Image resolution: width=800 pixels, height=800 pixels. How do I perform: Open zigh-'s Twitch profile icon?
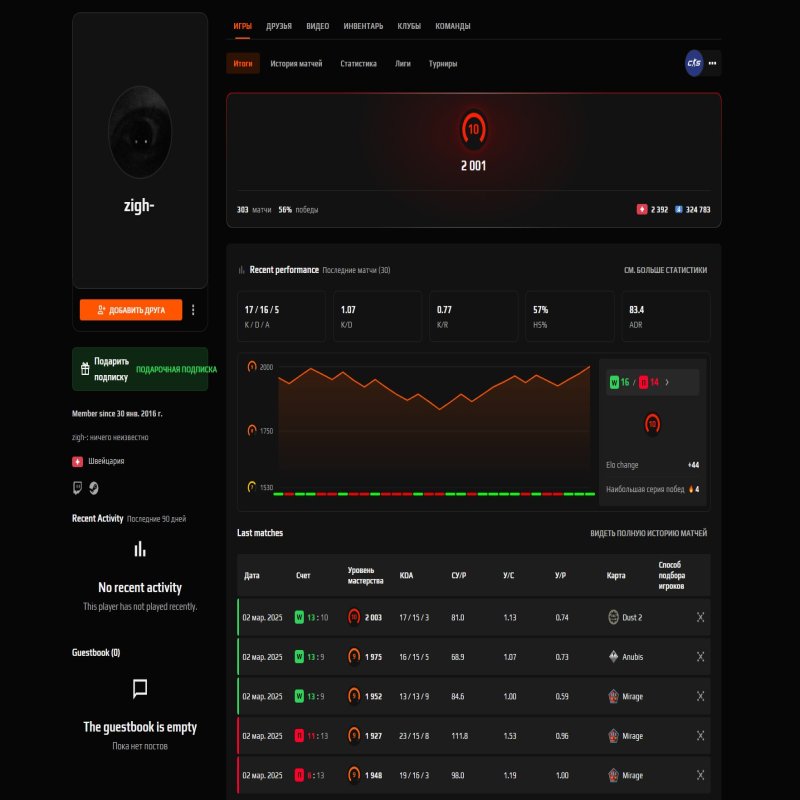point(77,488)
